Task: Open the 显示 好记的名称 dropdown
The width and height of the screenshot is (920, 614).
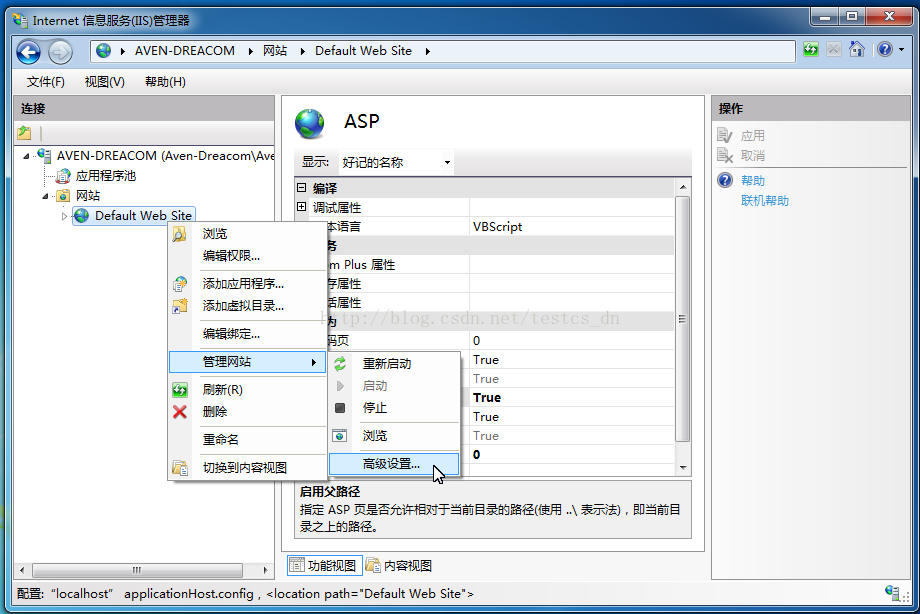Action: (x=395, y=163)
